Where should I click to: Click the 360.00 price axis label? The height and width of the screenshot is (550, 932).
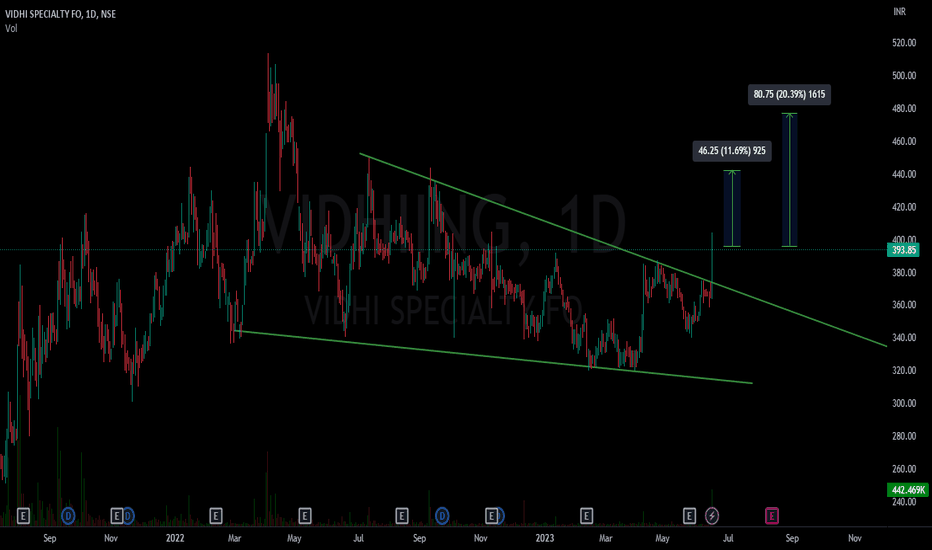904,305
